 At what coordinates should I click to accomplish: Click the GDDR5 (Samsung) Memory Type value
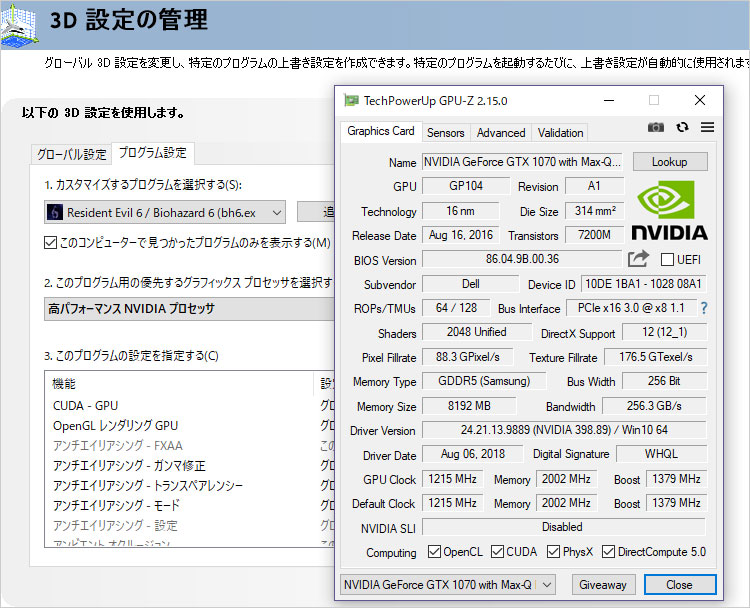point(484,381)
